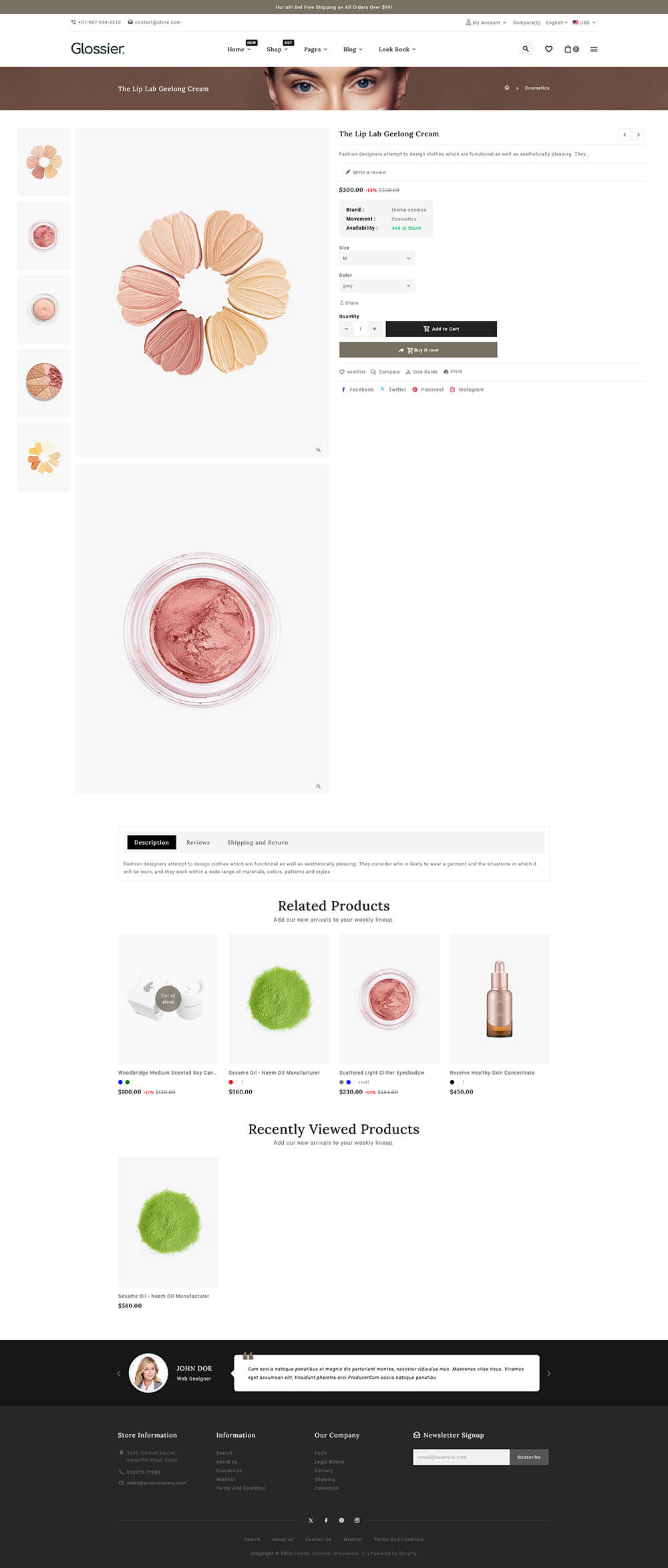Share the product on Pinterest
The width and height of the screenshot is (668, 1568).
428,390
